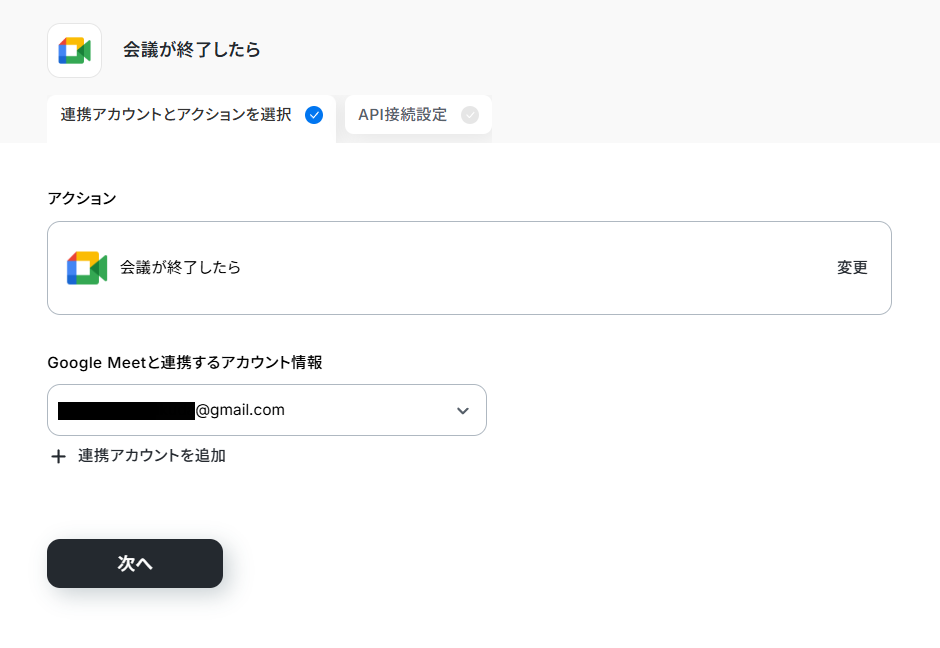Expand the account dropdown chevron arrow
The width and height of the screenshot is (940, 648).
coord(463,411)
